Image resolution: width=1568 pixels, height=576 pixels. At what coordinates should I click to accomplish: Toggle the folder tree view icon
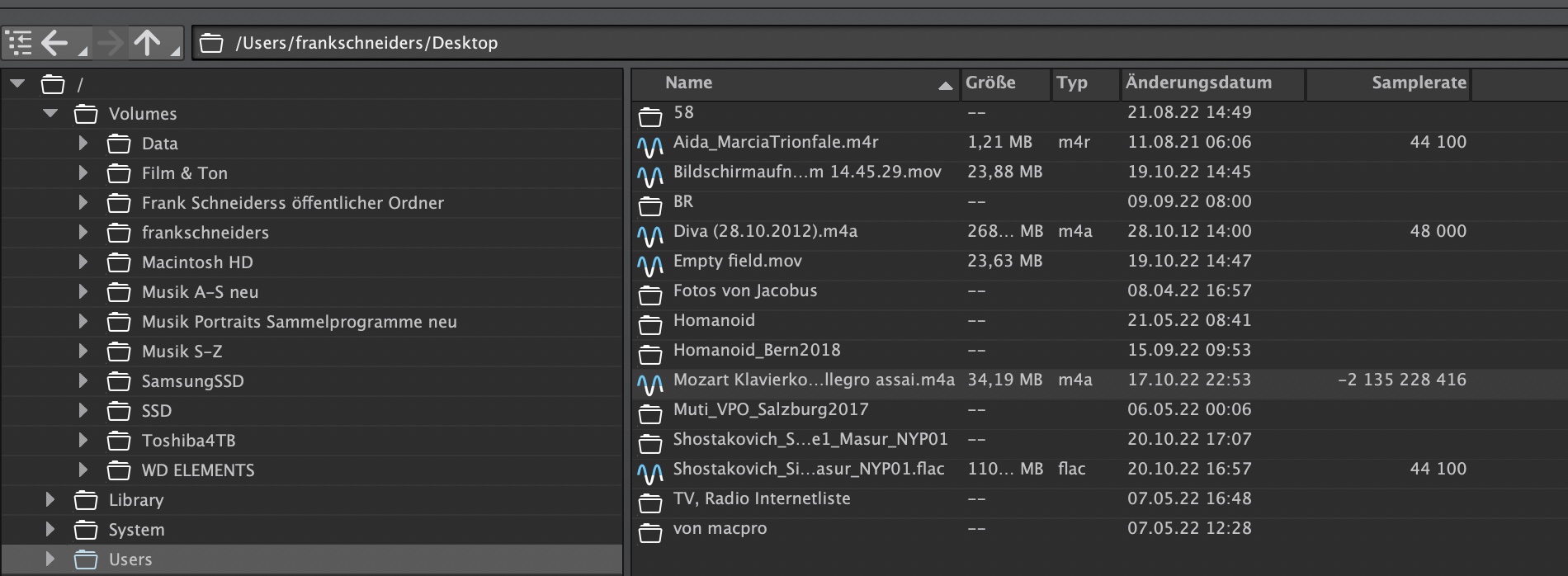(x=19, y=43)
